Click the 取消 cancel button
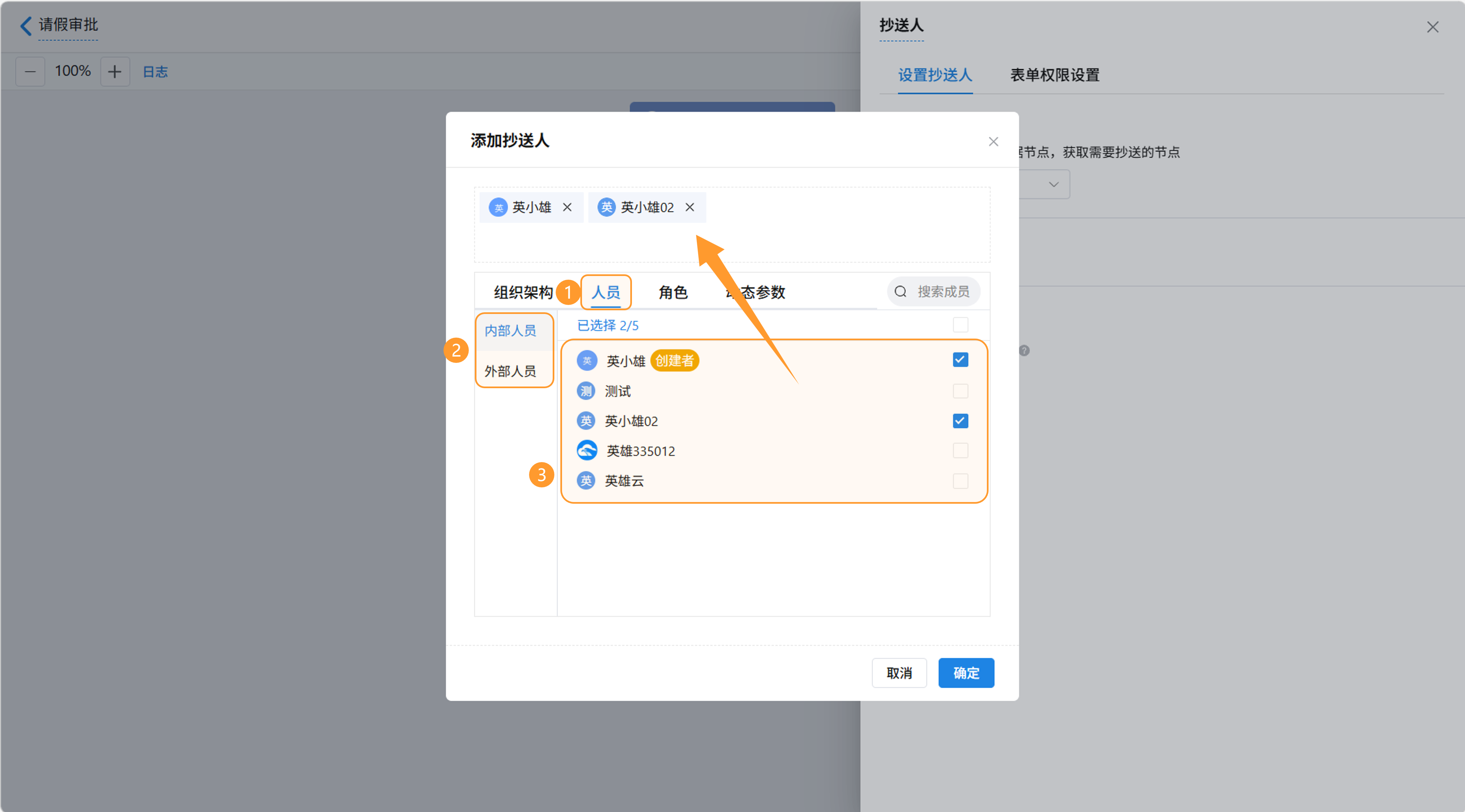 [x=899, y=673]
